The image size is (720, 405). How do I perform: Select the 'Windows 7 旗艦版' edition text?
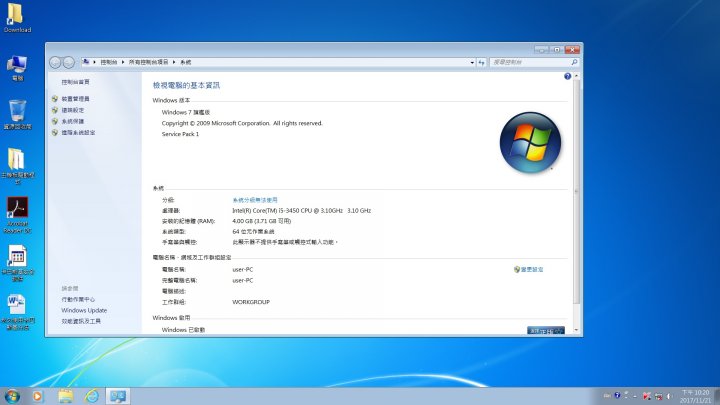pyautogui.click(x=186, y=112)
